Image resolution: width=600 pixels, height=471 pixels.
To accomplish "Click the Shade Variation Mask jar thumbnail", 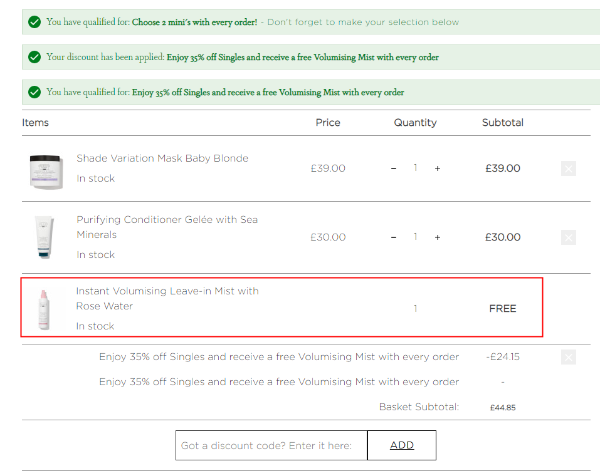I will [45, 168].
